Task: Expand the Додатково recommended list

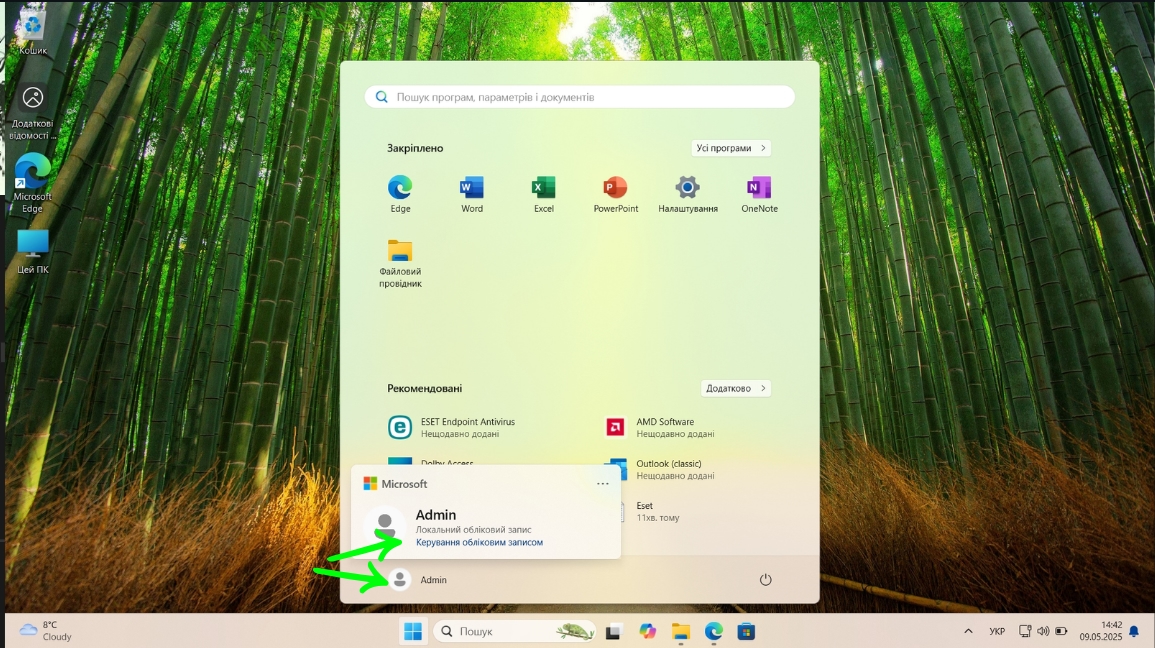Action: 736,388
